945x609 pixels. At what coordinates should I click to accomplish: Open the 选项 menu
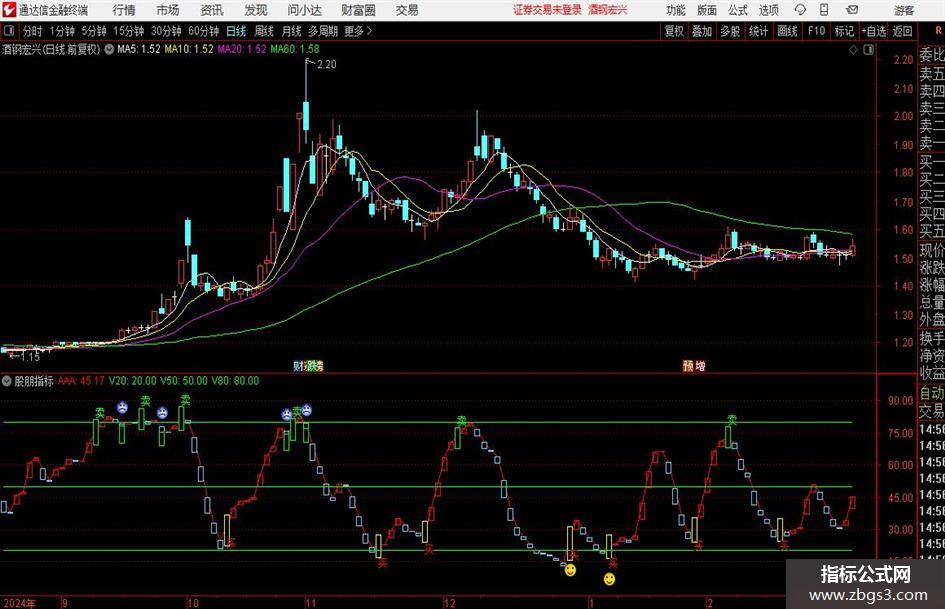[768, 10]
